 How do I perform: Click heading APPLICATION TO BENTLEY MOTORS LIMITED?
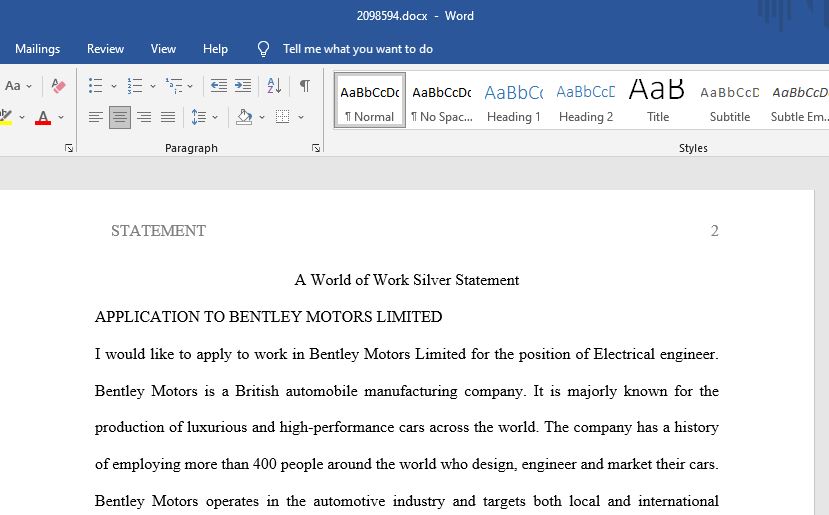coord(269,317)
